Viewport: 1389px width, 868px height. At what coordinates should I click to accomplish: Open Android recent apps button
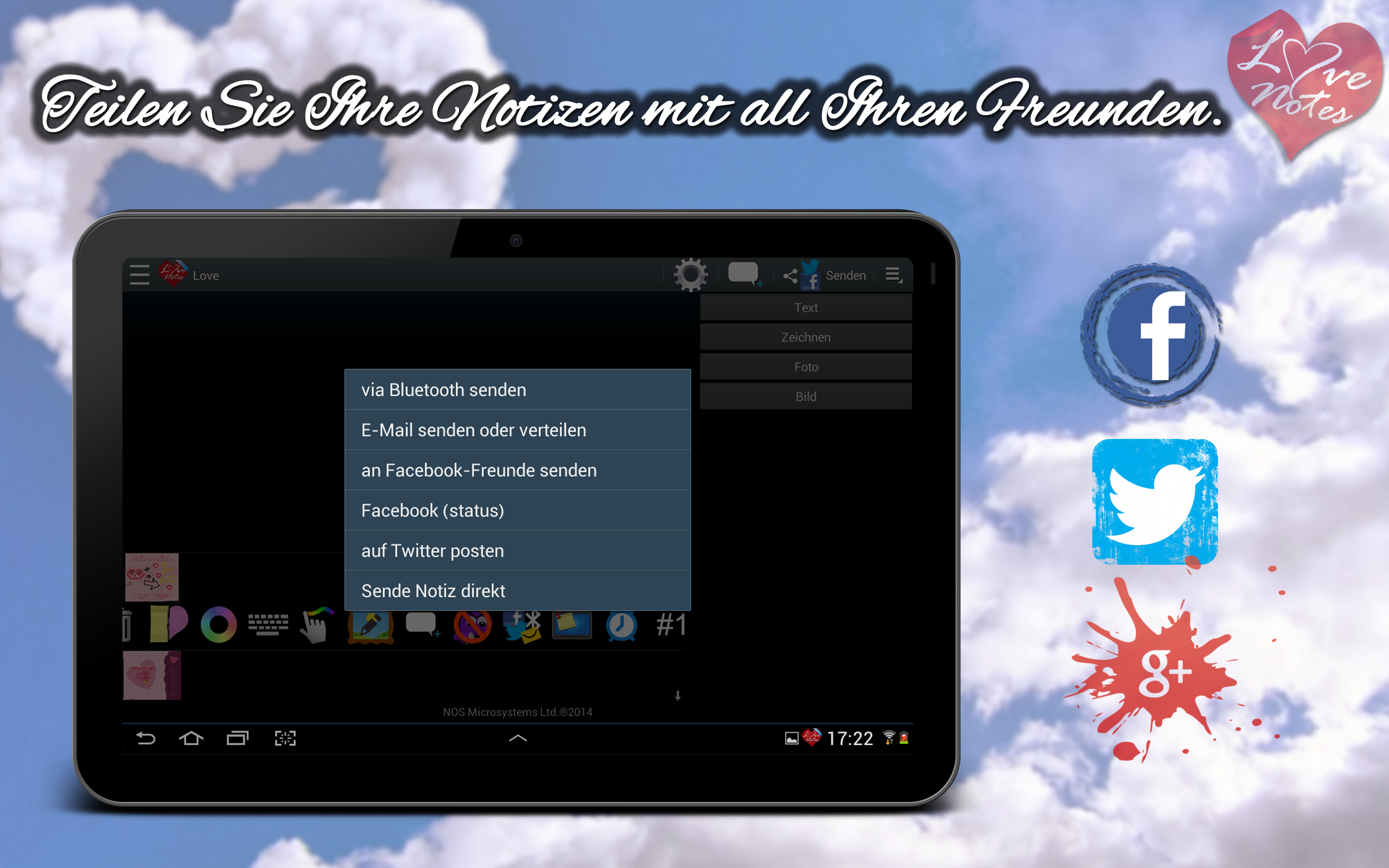click(237, 738)
